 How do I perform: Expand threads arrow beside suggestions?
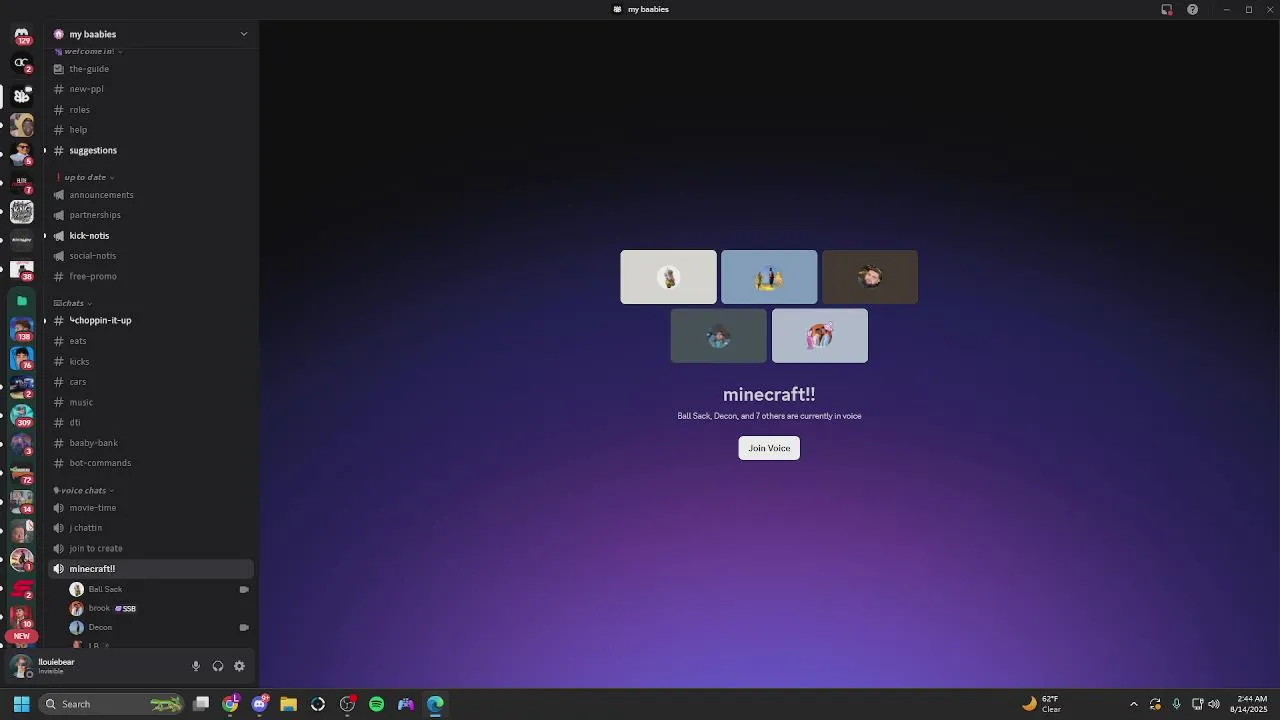pos(44,150)
